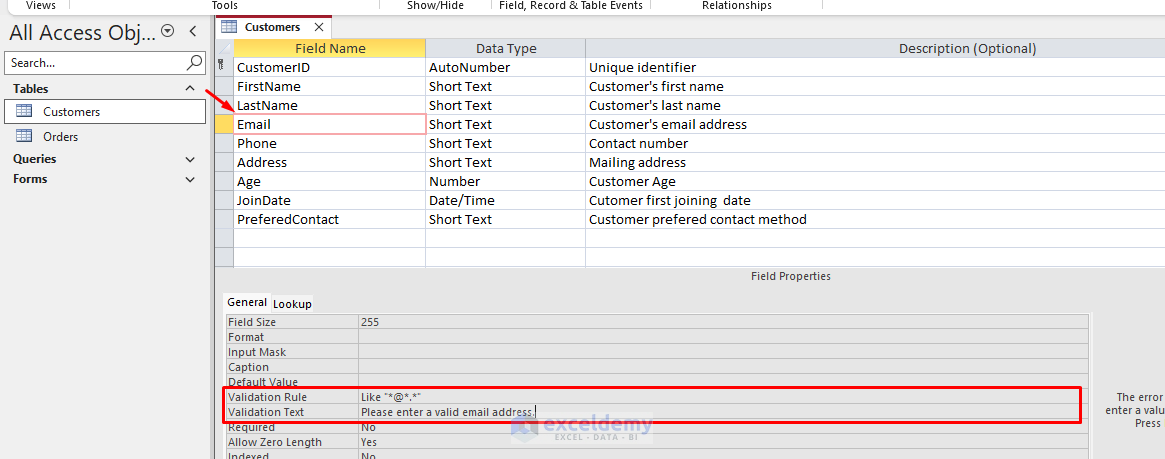Screen dimensions: 1165x459
Task: Click the Indexed property value
Action: 723,455
